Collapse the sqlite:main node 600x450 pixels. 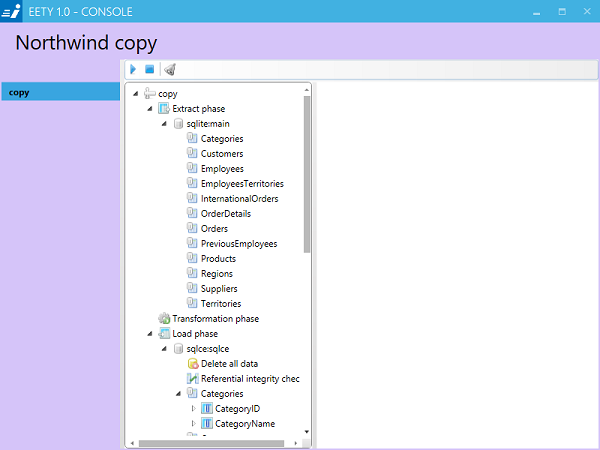click(164, 124)
